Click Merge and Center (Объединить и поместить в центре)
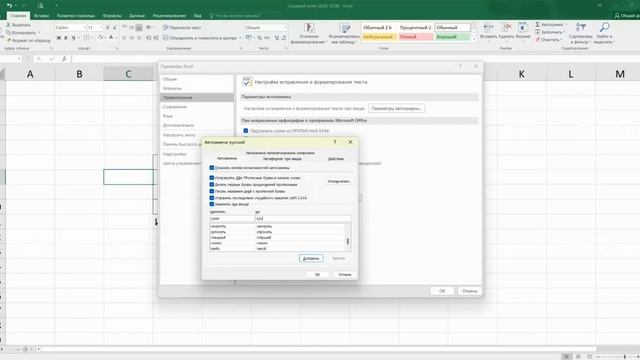The width and height of the screenshot is (640, 360). click(199, 38)
